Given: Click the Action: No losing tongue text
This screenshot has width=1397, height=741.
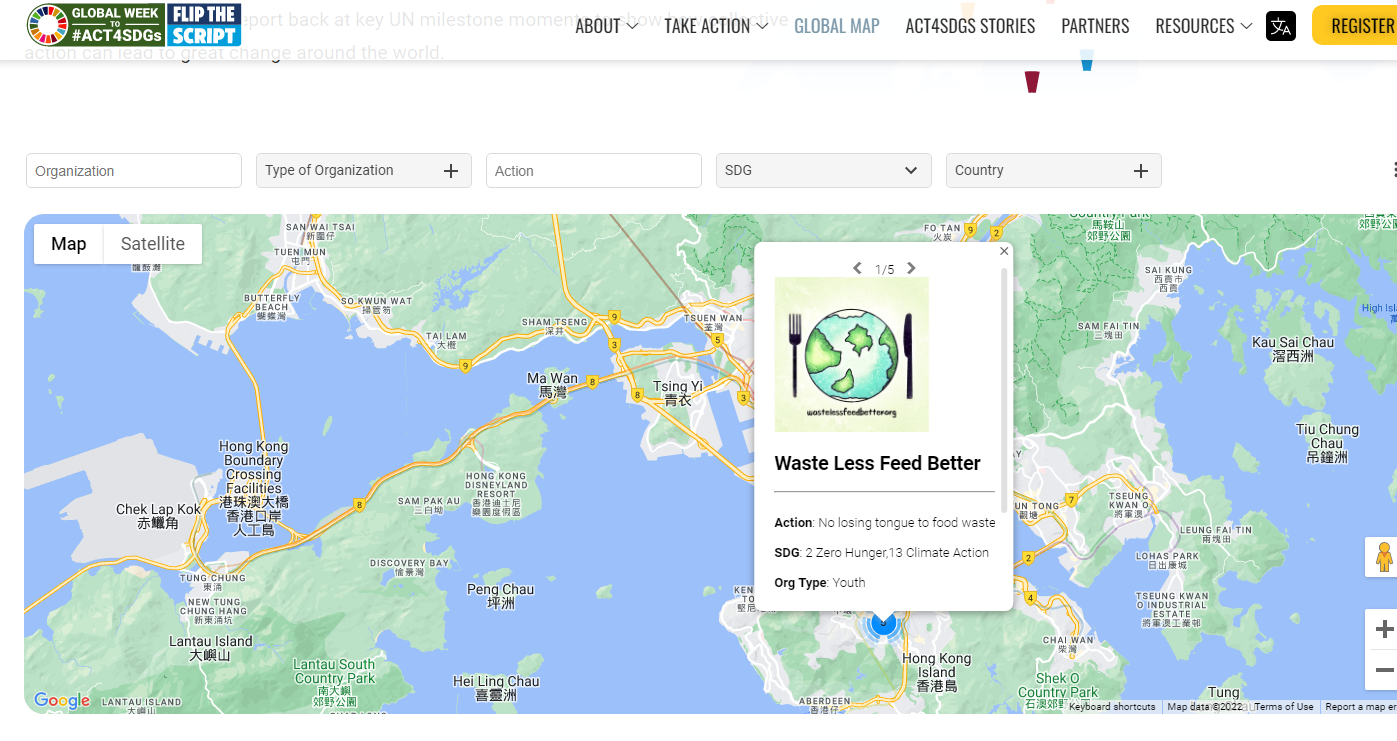Looking at the screenshot, I should click(x=885, y=522).
